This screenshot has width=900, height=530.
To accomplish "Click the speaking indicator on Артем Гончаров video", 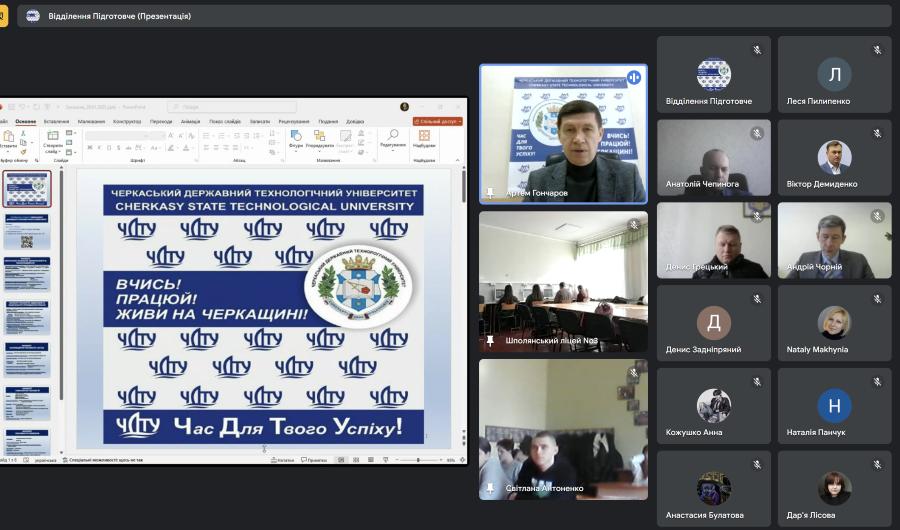I will click(x=634, y=77).
